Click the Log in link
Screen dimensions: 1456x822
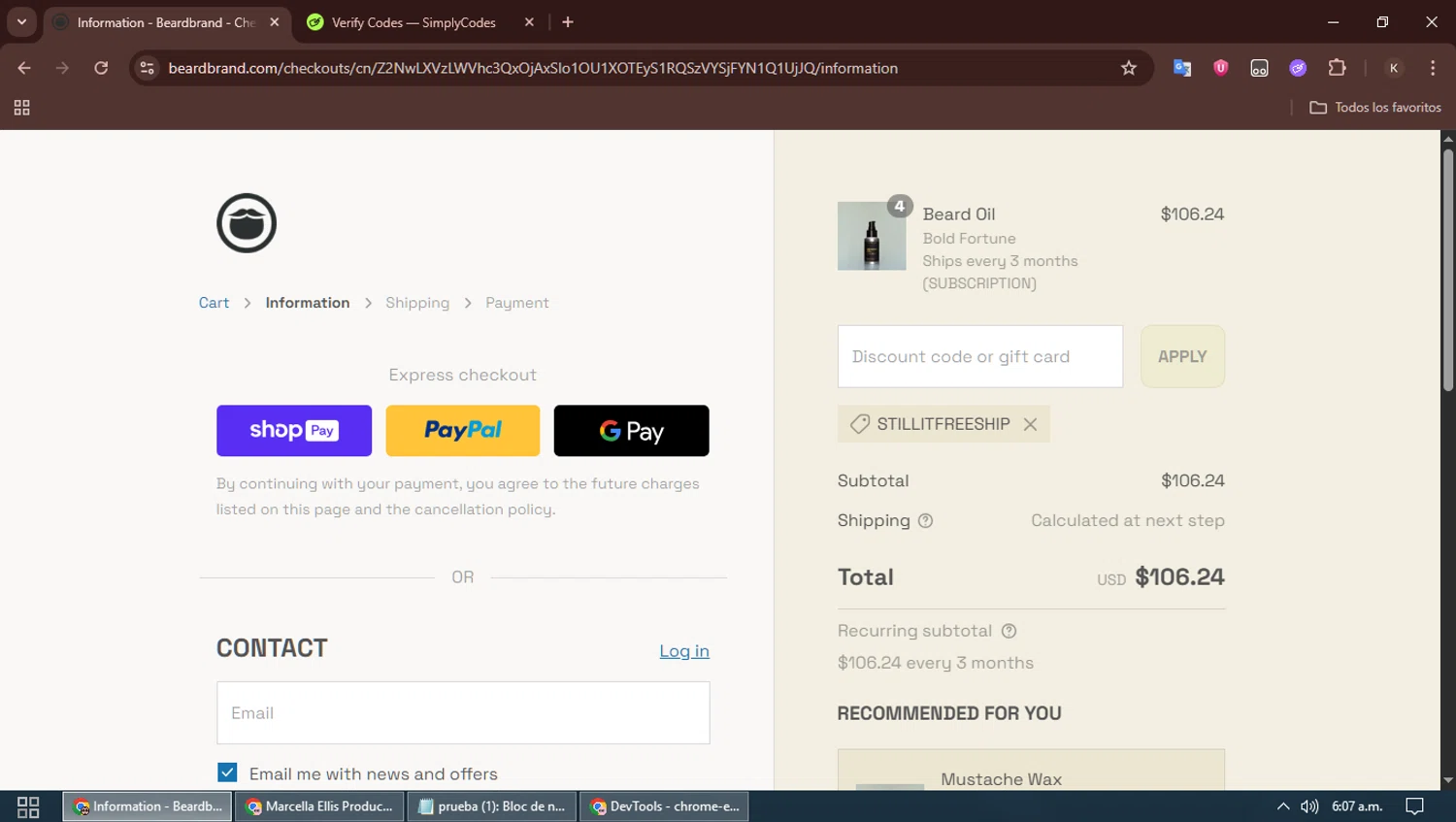(x=684, y=651)
